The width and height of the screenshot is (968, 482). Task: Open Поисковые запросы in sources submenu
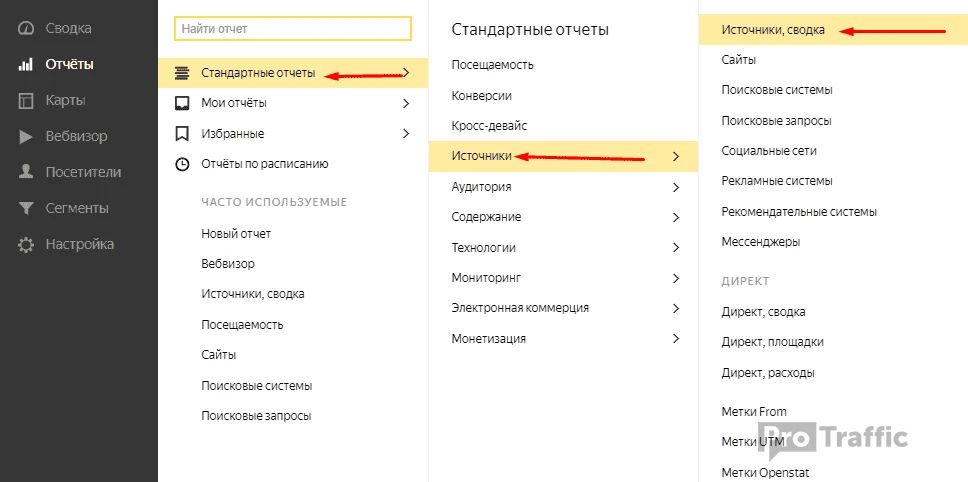click(777, 120)
